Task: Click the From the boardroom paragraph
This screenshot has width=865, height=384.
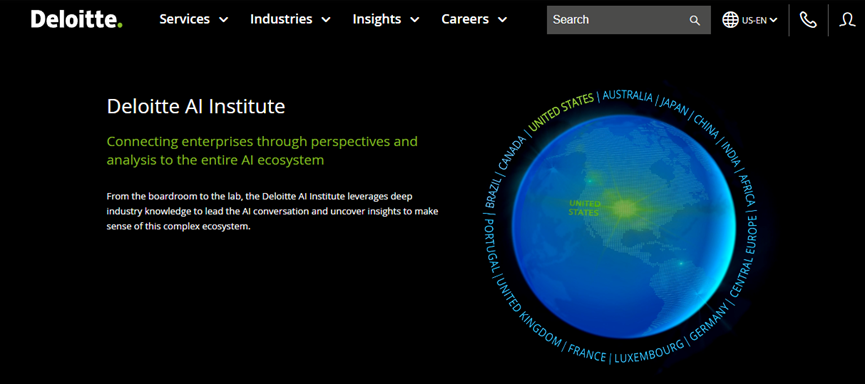Action: 273,211
